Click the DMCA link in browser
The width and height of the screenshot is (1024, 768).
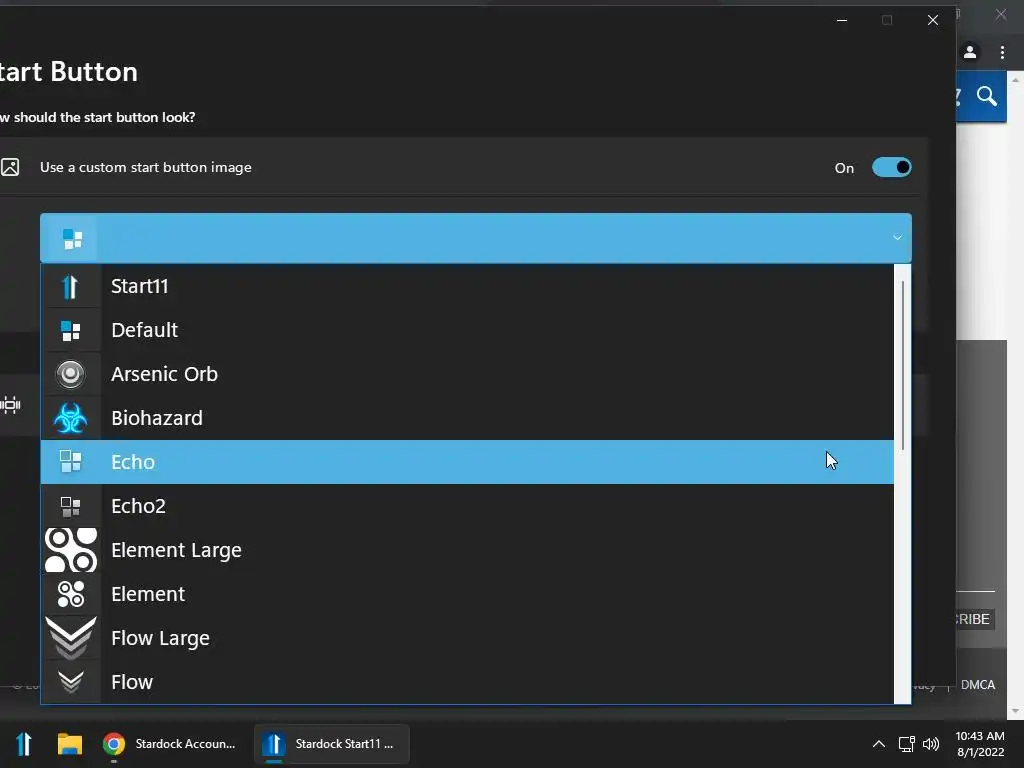(978, 684)
